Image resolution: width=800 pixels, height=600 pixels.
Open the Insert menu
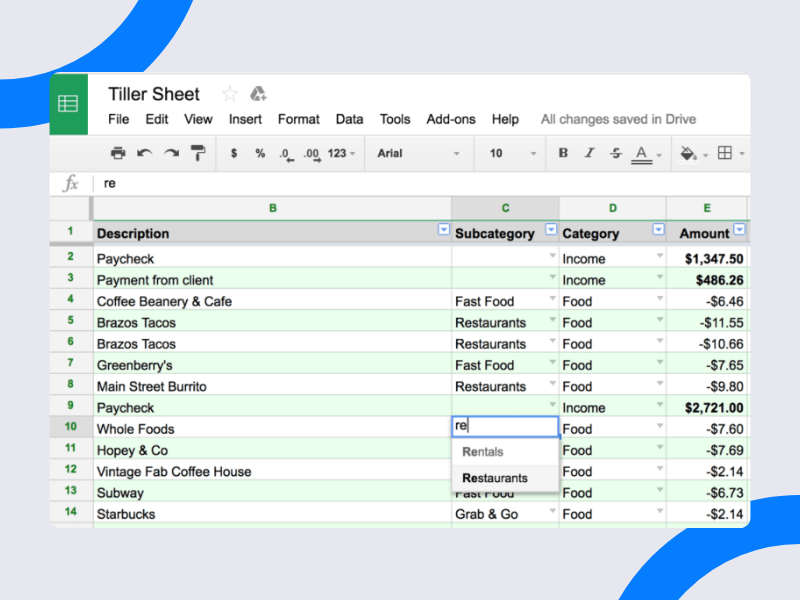[x=245, y=119]
